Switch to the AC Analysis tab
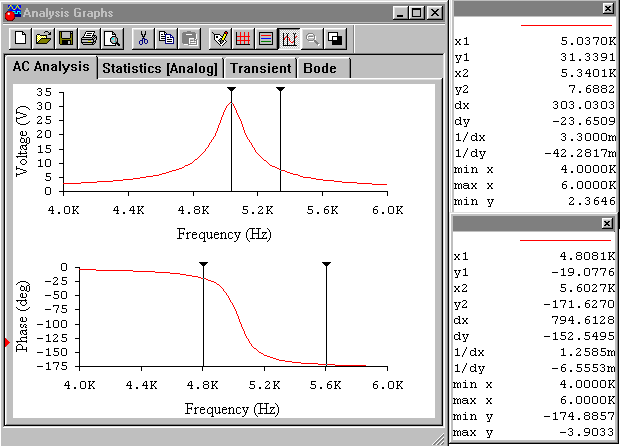The height and width of the screenshot is (446, 621). point(51,67)
